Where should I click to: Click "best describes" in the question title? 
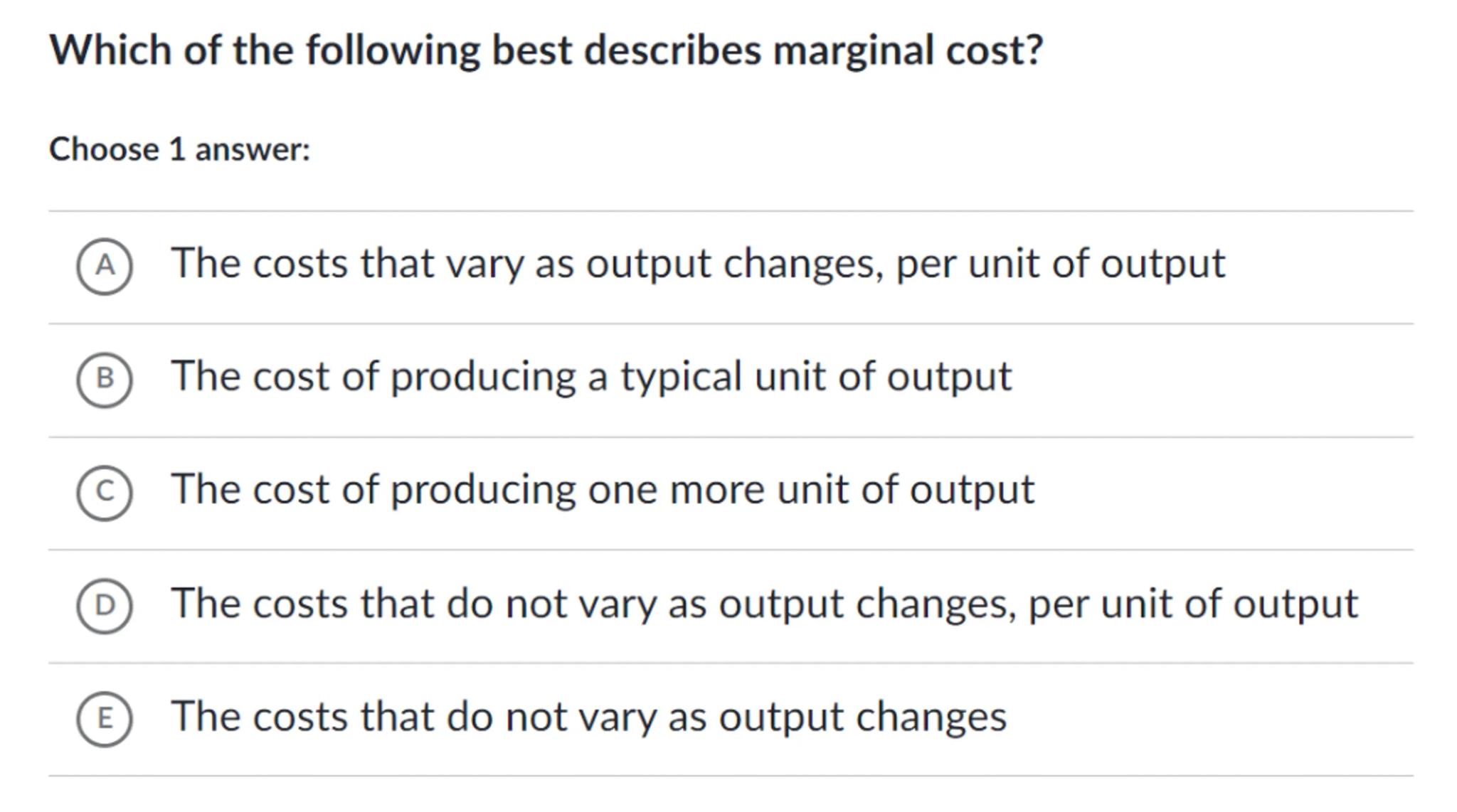pyautogui.click(x=626, y=50)
